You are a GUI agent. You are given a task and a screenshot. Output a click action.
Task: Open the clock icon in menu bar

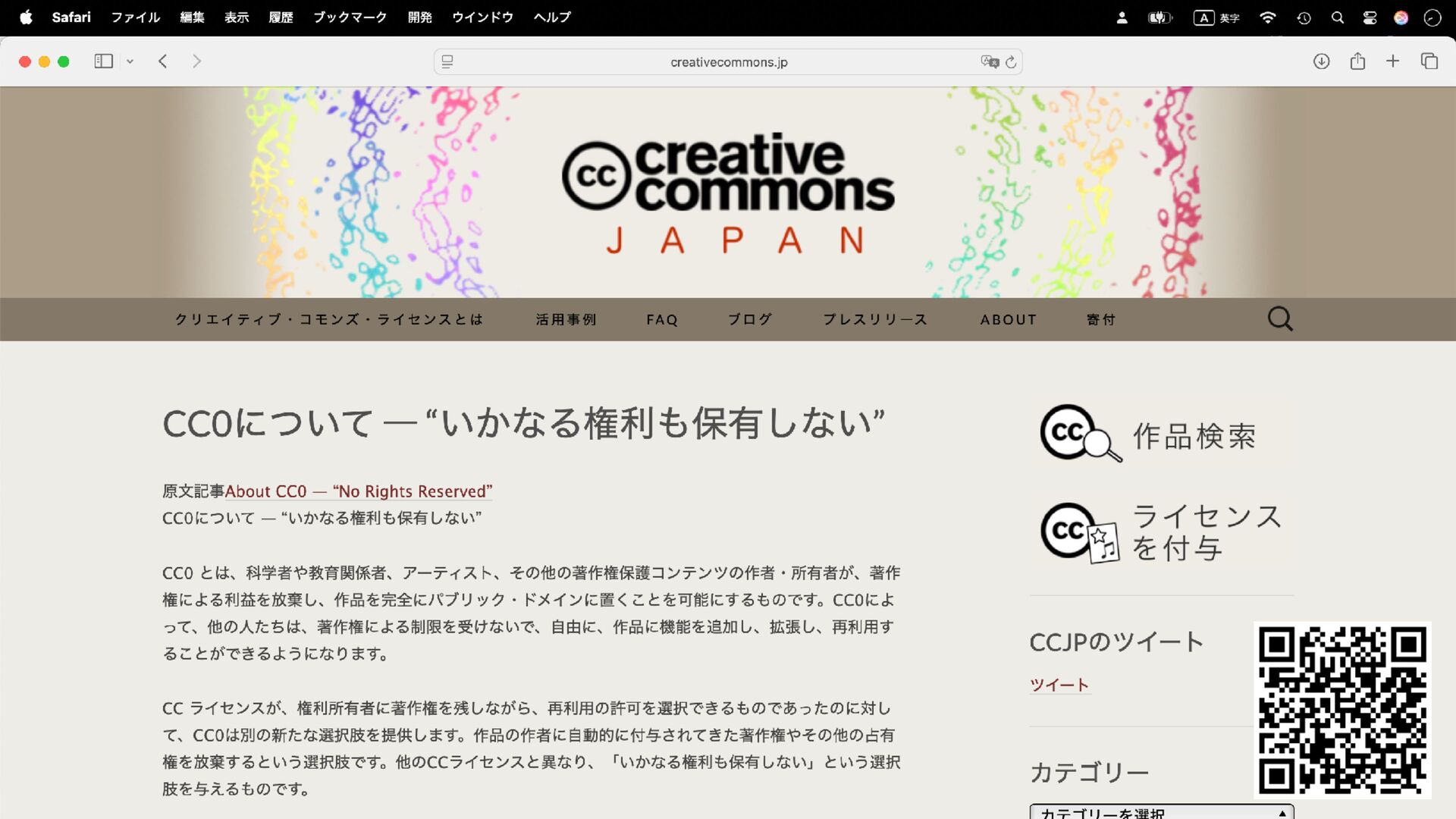(1432, 17)
